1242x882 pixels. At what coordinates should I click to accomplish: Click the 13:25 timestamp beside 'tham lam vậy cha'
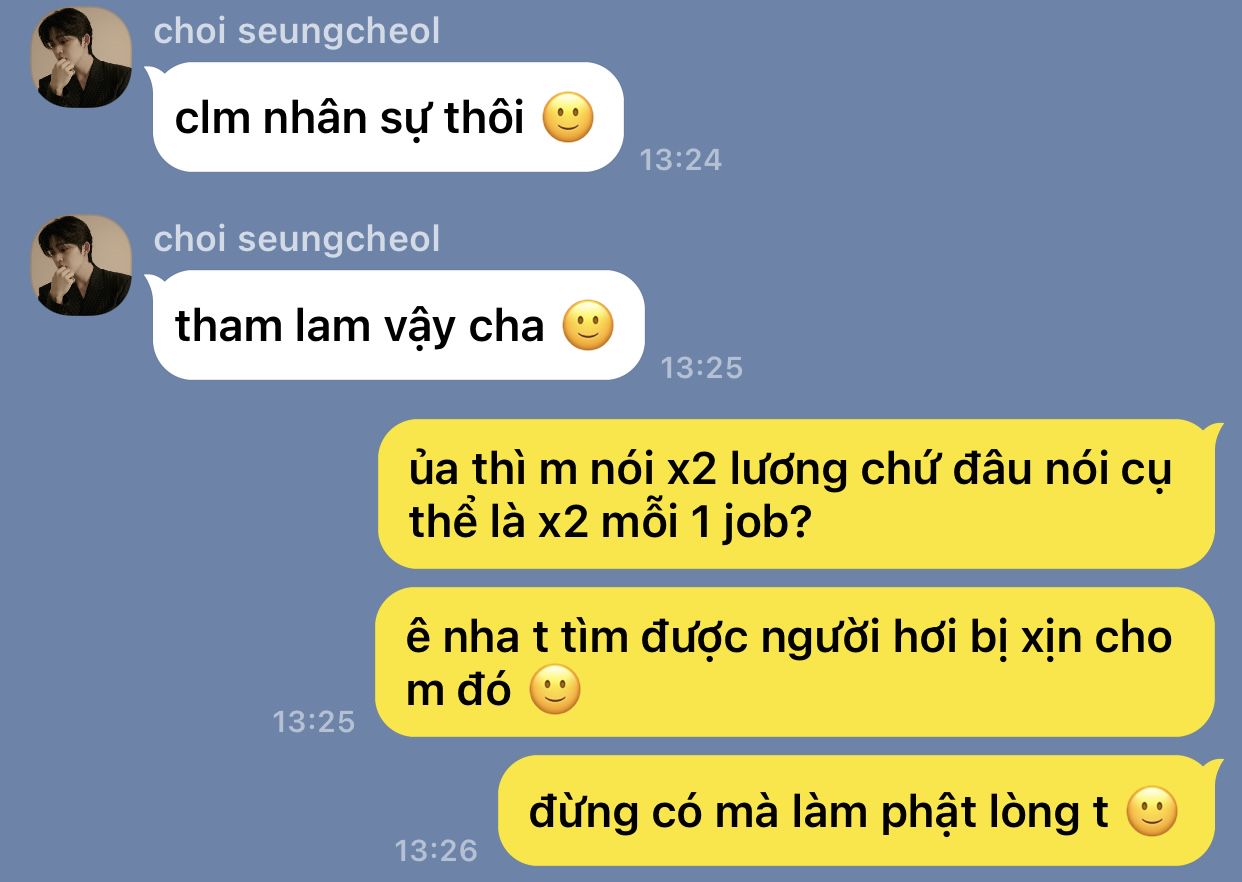pos(701,367)
